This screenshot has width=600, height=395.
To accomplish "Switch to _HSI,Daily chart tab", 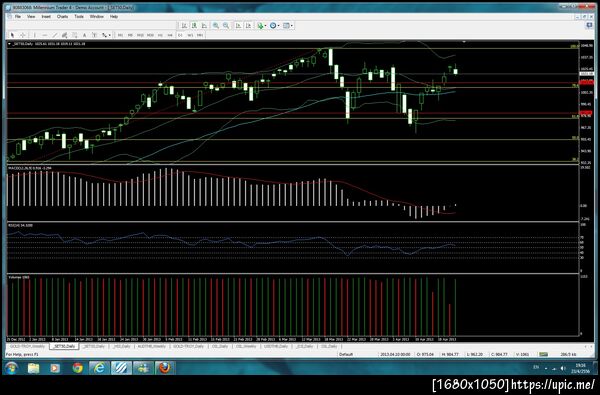I will click(121, 346).
